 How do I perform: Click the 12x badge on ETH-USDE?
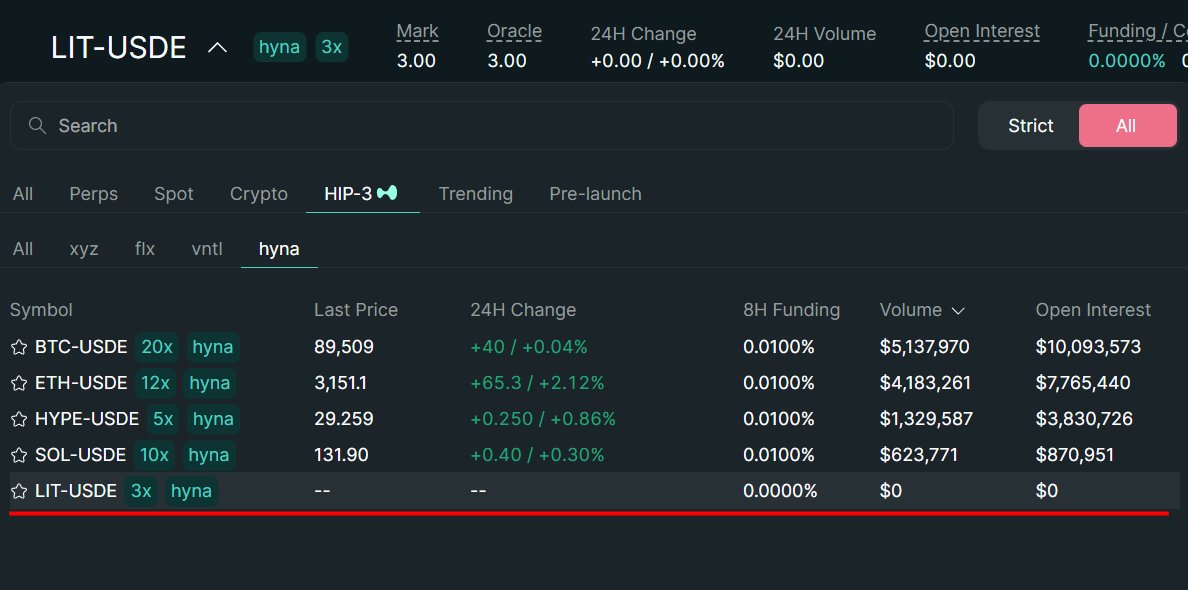click(x=155, y=383)
